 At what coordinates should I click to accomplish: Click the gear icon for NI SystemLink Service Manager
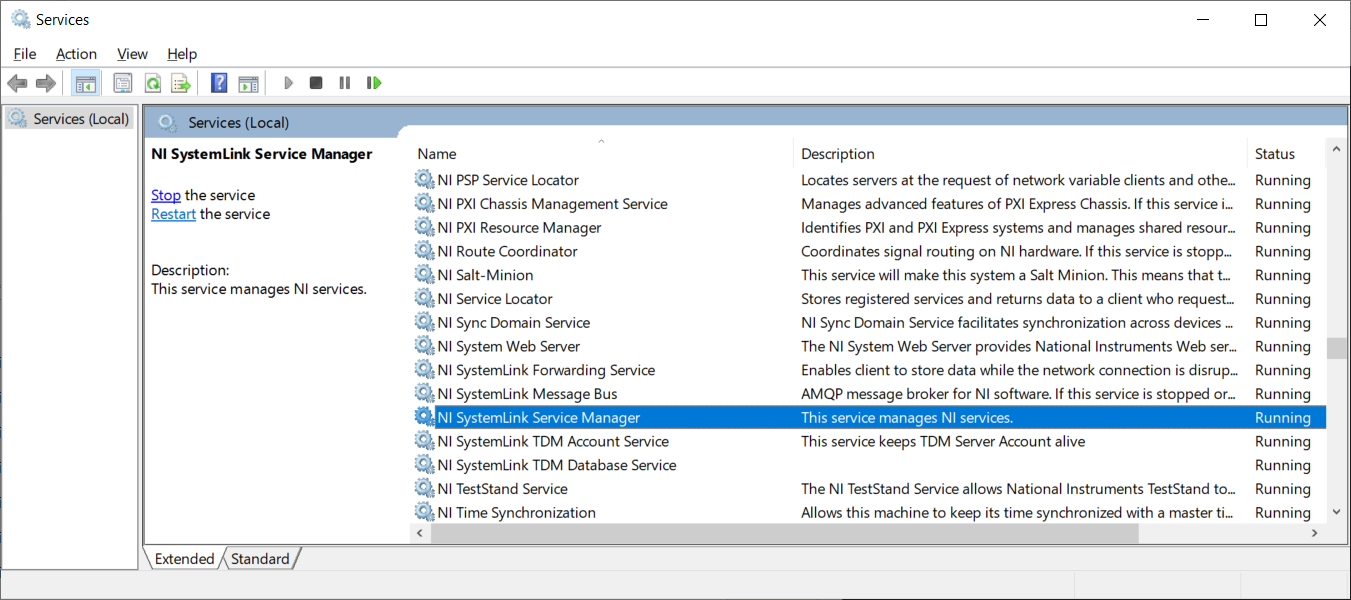tap(424, 418)
